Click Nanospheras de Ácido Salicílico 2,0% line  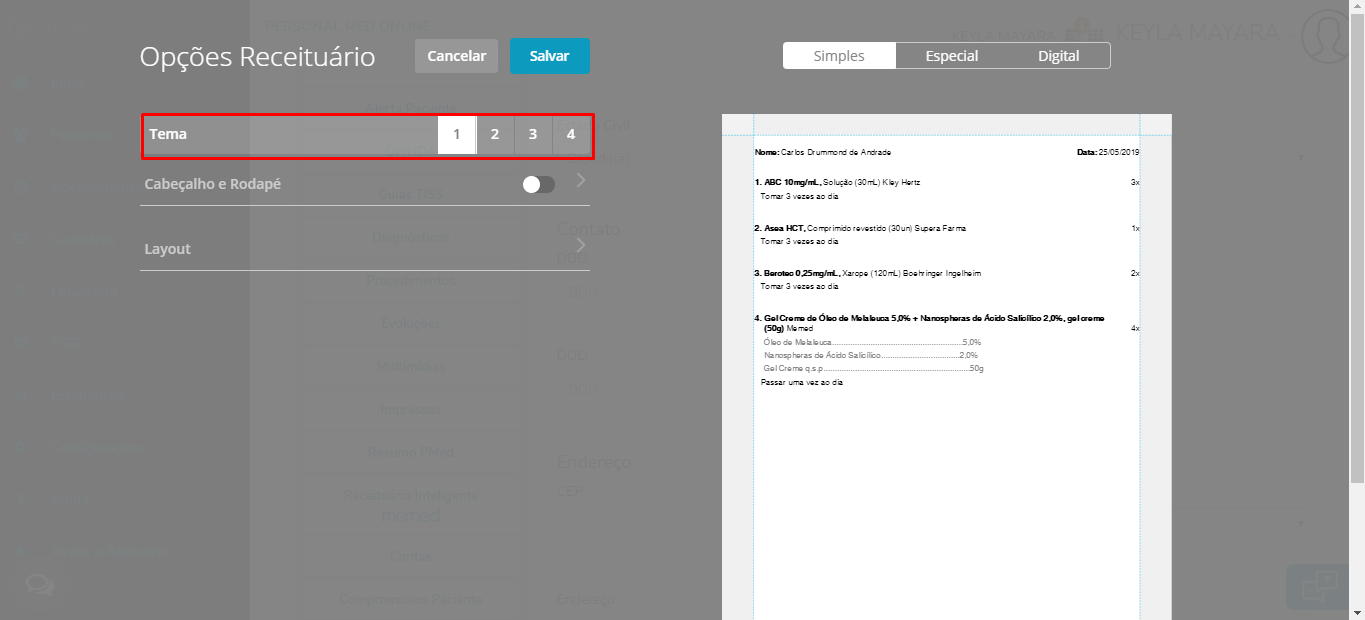[870, 355]
